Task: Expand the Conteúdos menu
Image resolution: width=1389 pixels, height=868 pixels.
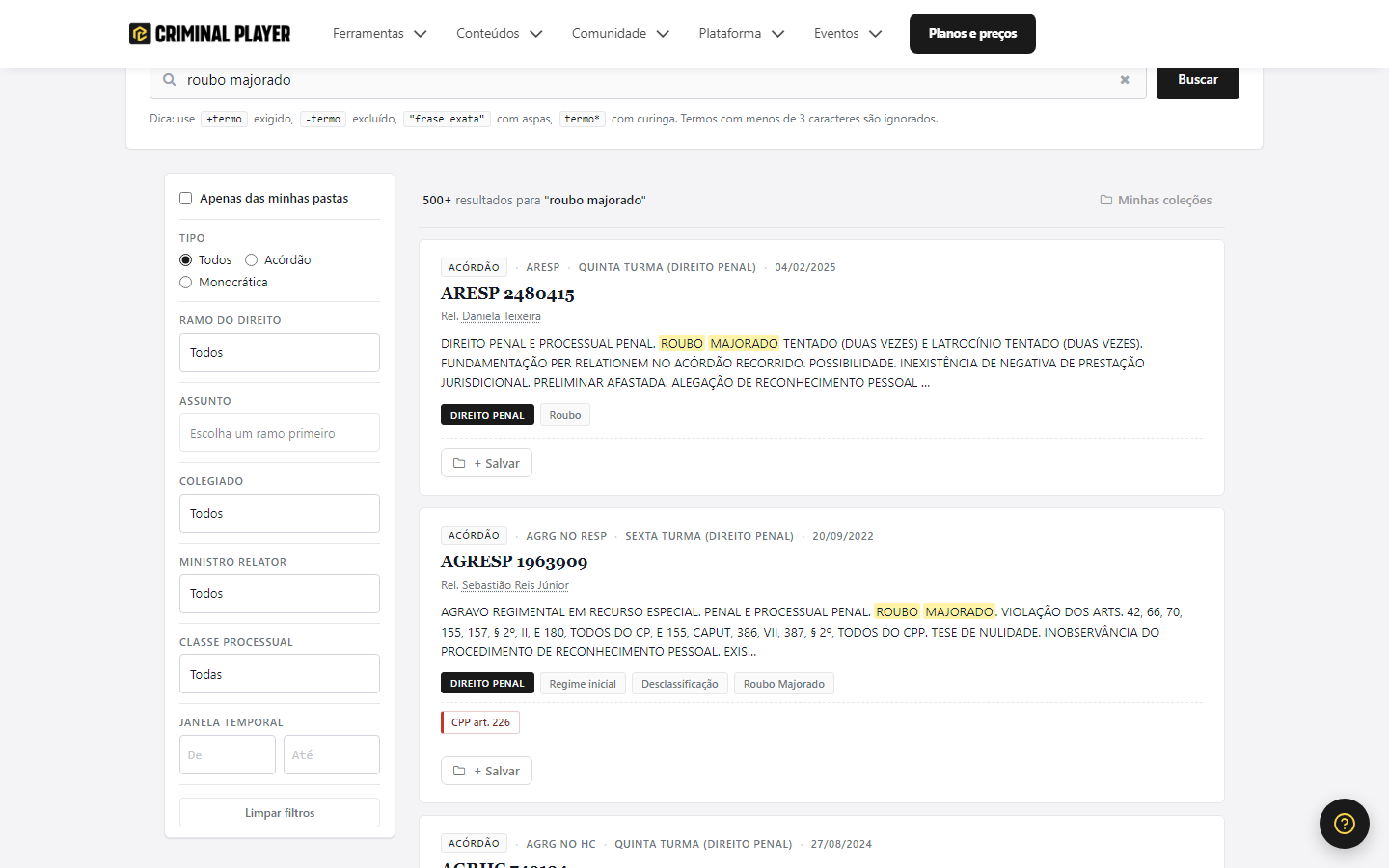Action: pyautogui.click(x=500, y=34)
